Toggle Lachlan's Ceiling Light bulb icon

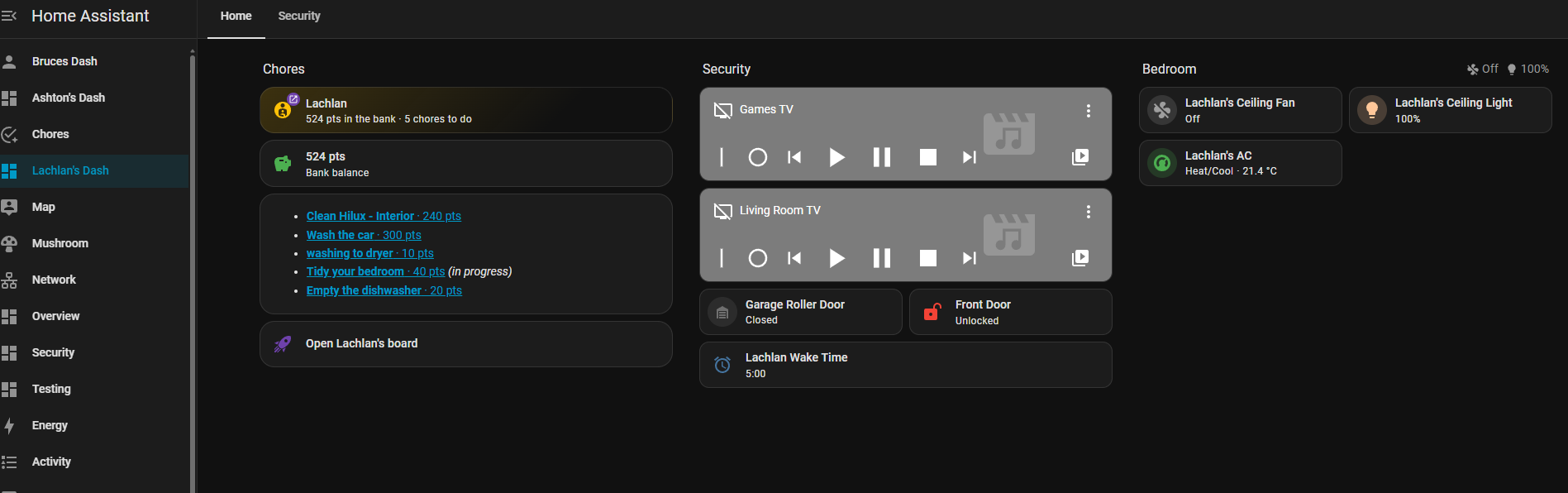pos(1372,110)
